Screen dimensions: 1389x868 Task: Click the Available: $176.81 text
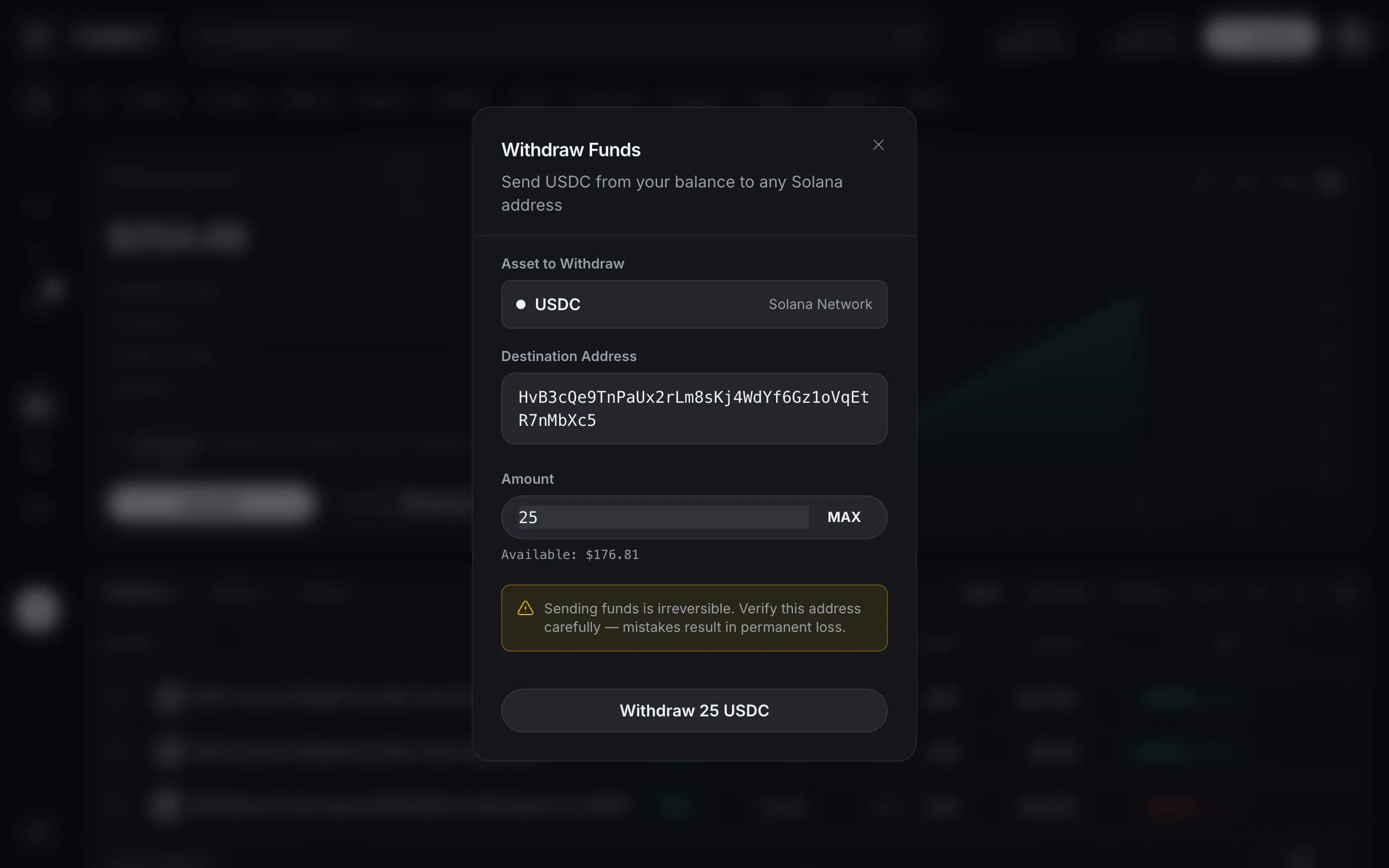[570, 554]
